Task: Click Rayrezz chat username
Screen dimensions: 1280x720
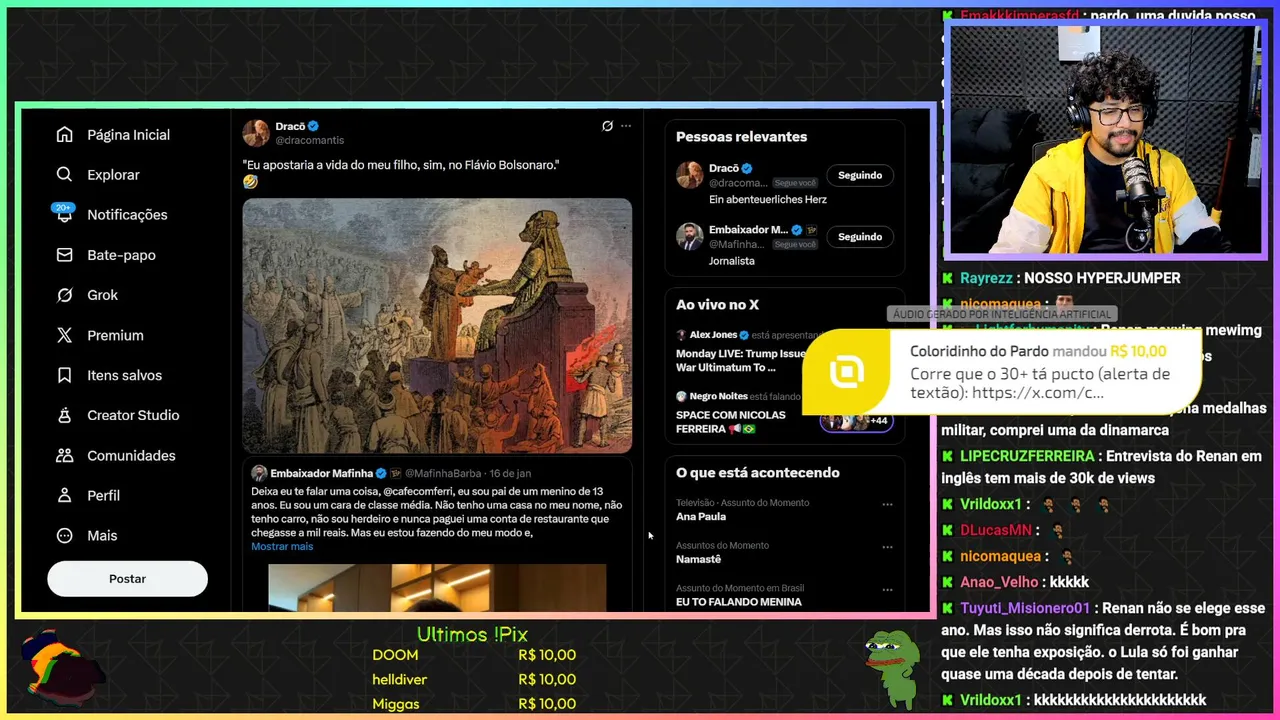Action: pyautogui.click(x=985, y=278)
